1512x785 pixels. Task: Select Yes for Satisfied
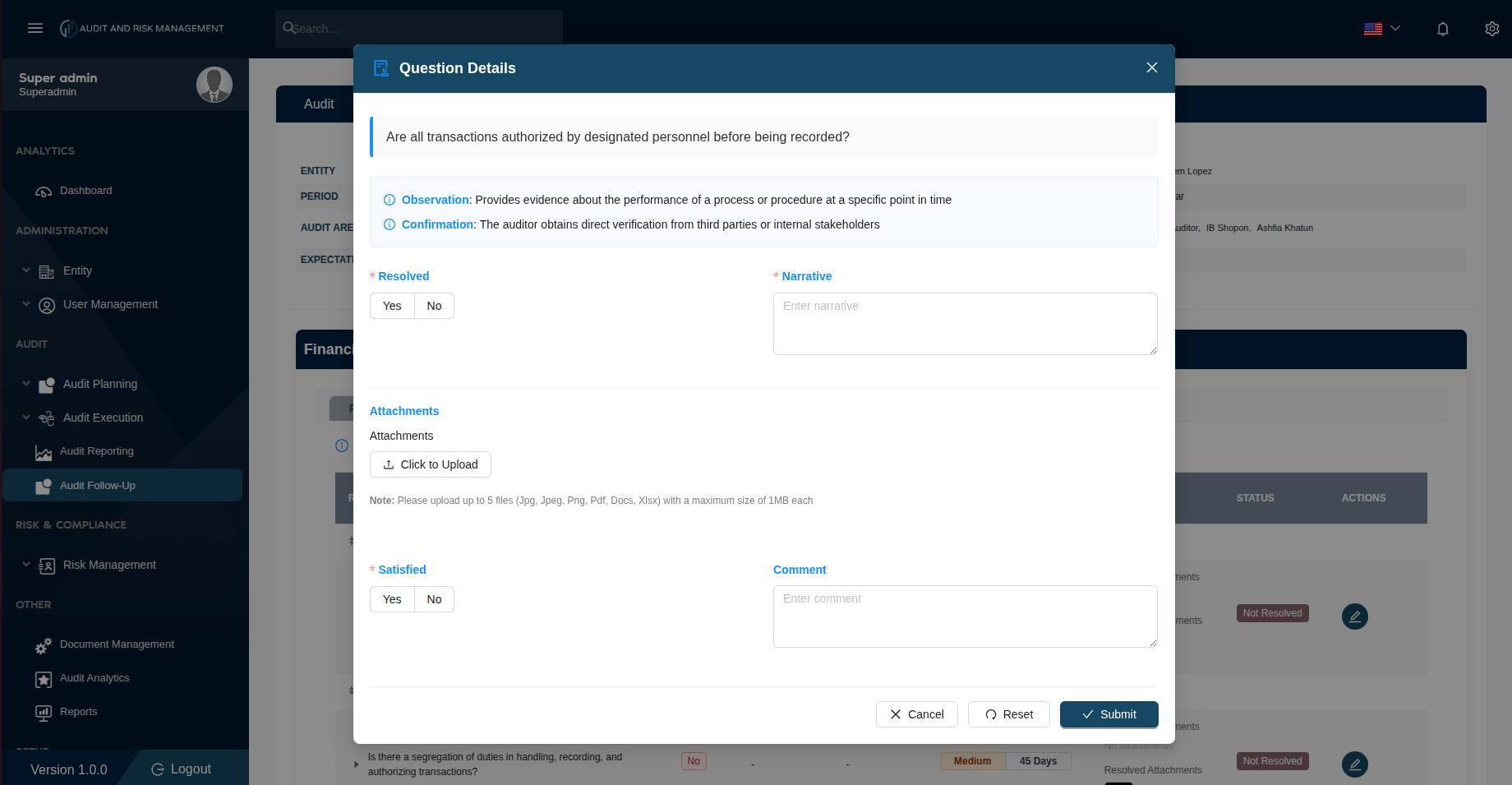point(392,599)
